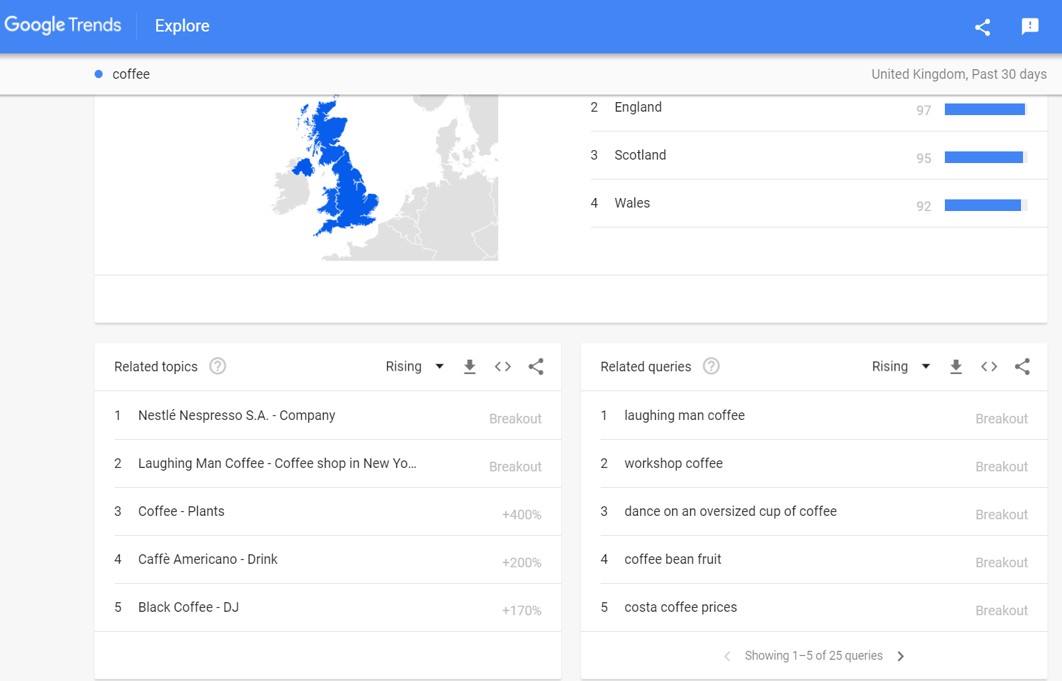Click Breakout label beside Nestlé Nespresso

pos(515,419)
